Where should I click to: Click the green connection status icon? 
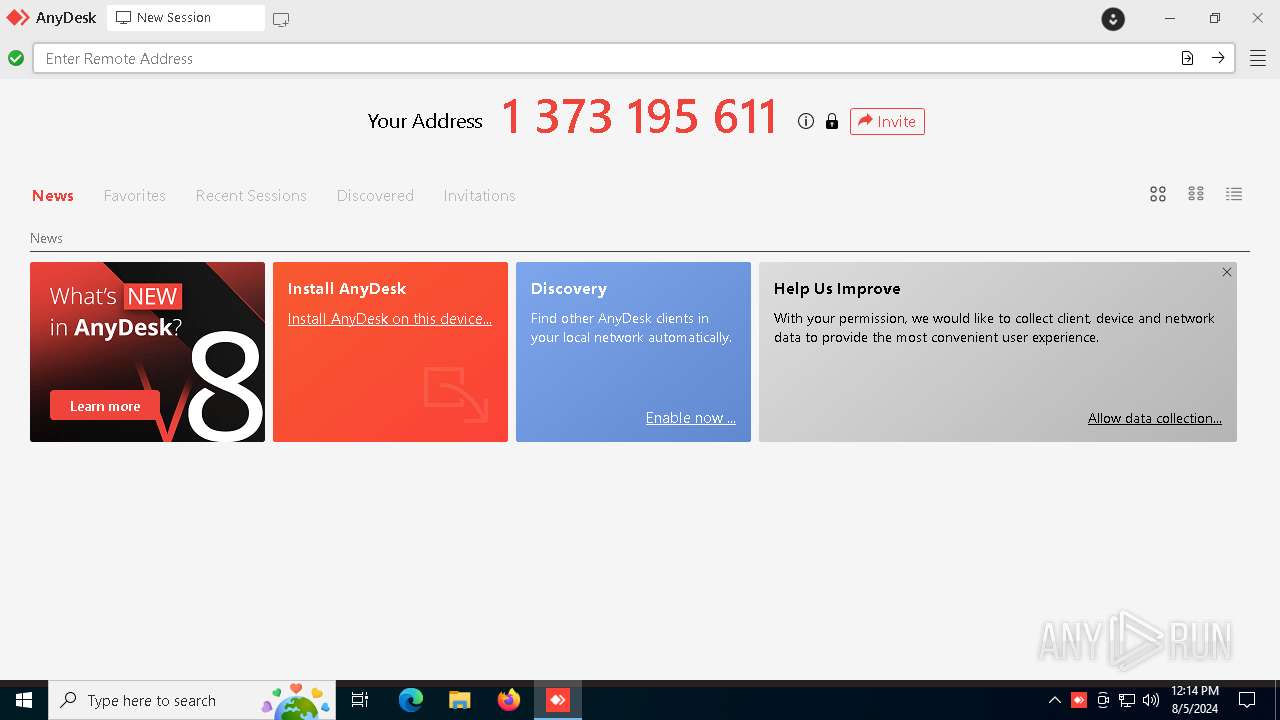click(16, 58)
